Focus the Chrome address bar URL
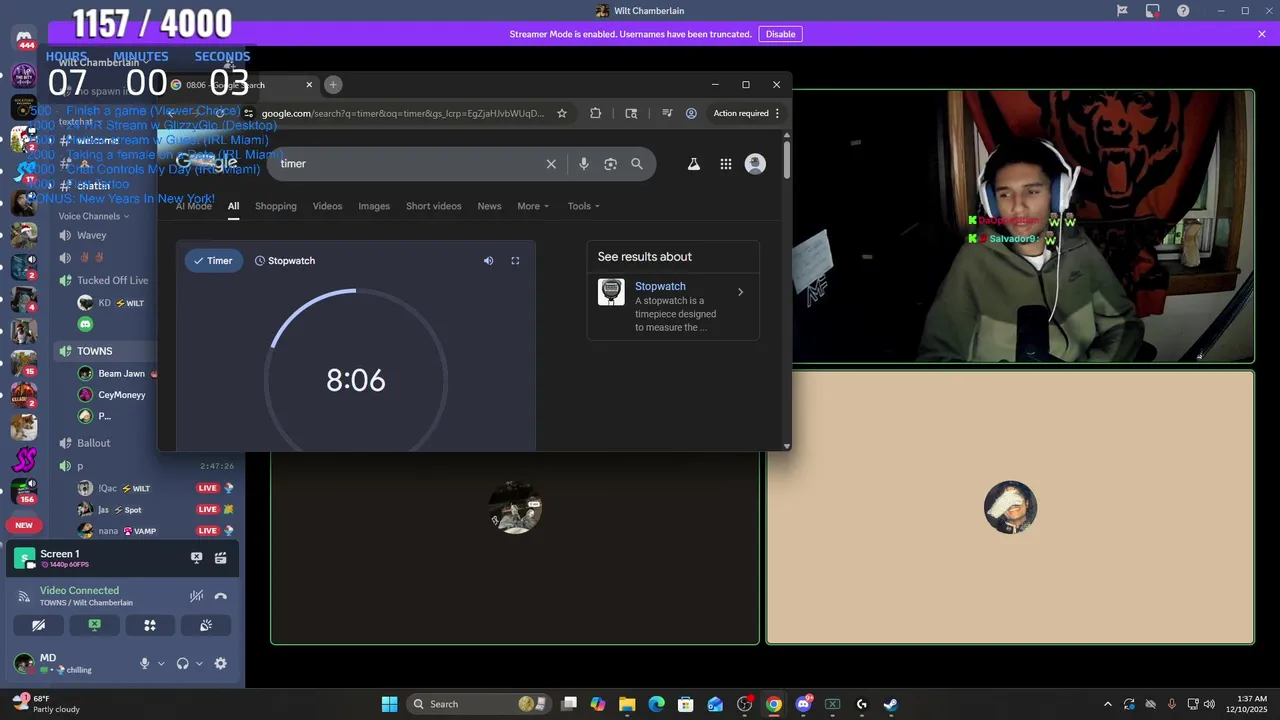Viewport: 1280px width, 720px height. coord(403,113)
